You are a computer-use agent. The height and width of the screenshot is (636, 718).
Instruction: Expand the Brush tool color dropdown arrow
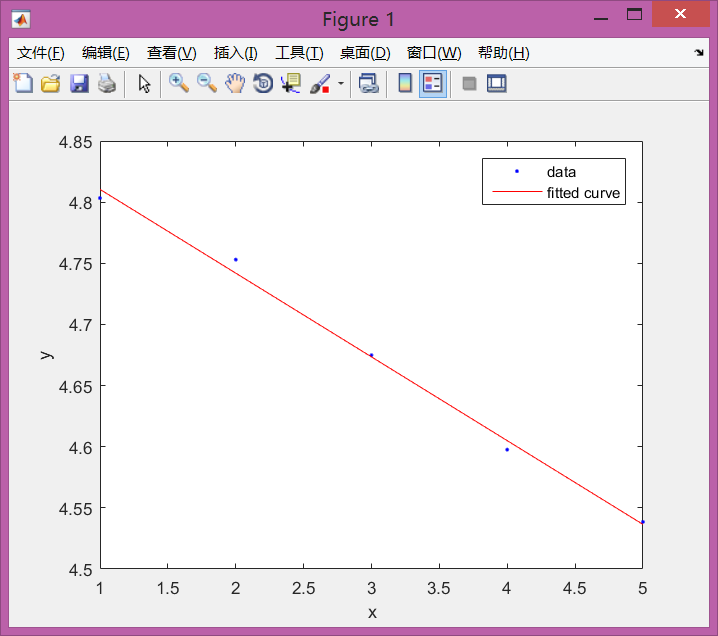[x=341, y=84]
